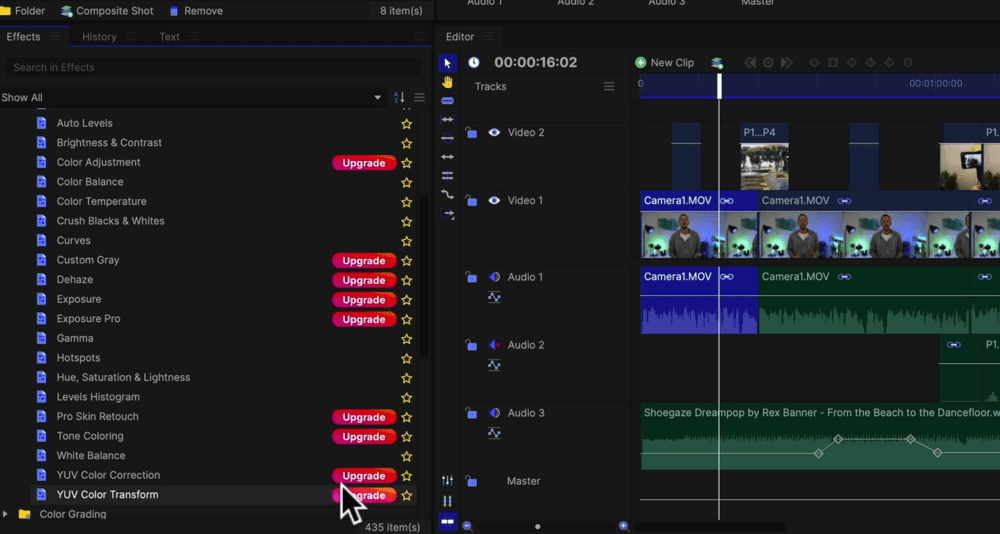This screenshot has width=1000, height=534.
Task: Open the Tracks hamburger menu
Action: coord(609,86)
